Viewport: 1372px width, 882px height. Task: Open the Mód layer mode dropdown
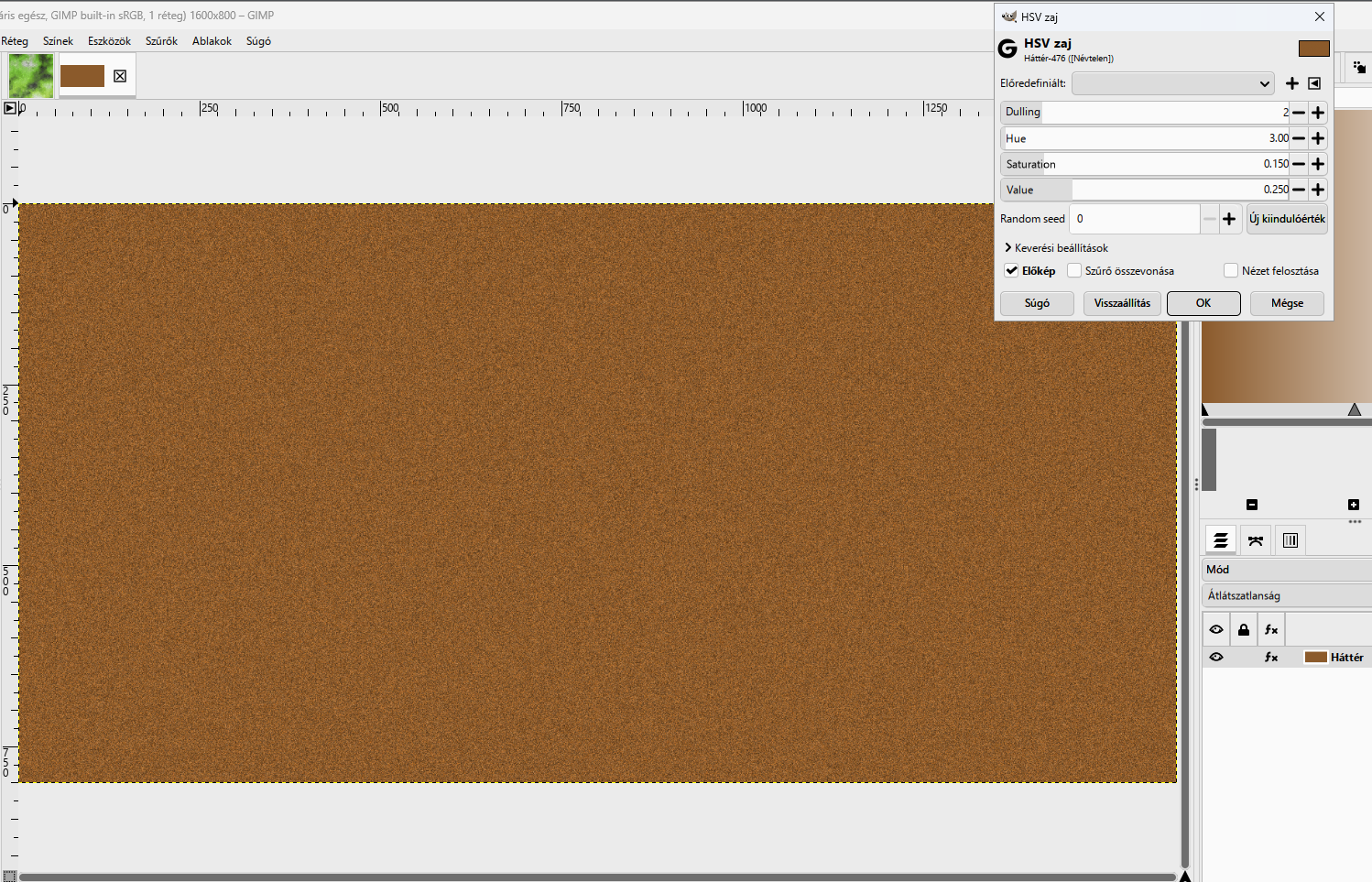(1287, 570)
